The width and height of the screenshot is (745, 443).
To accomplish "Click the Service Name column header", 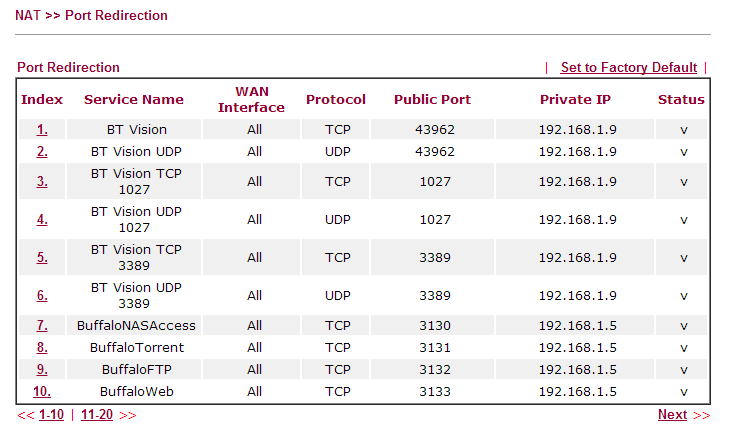I will click(x=134, y=99).
